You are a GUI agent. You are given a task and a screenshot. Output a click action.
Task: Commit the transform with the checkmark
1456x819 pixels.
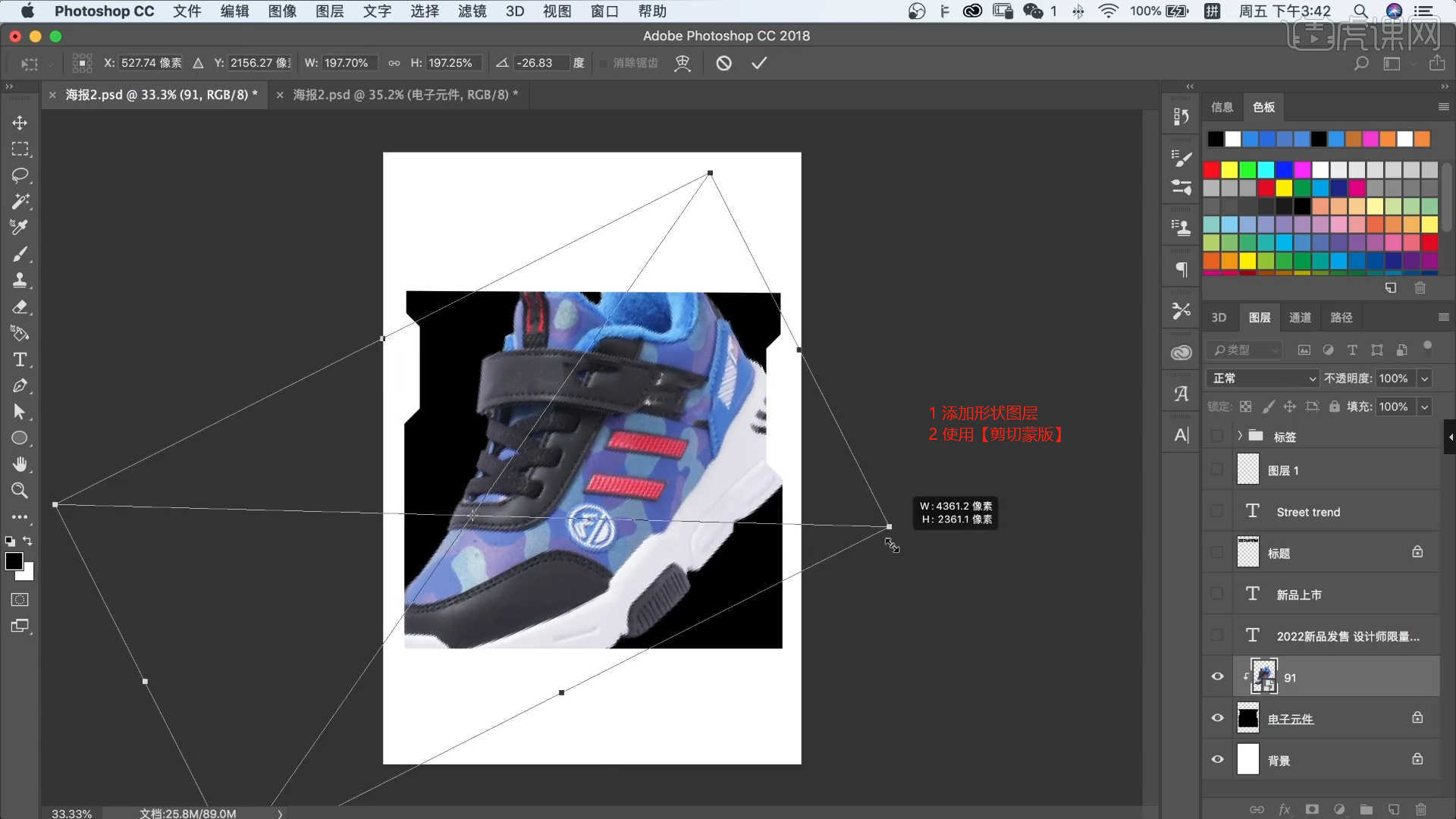[x=758, y=63]
